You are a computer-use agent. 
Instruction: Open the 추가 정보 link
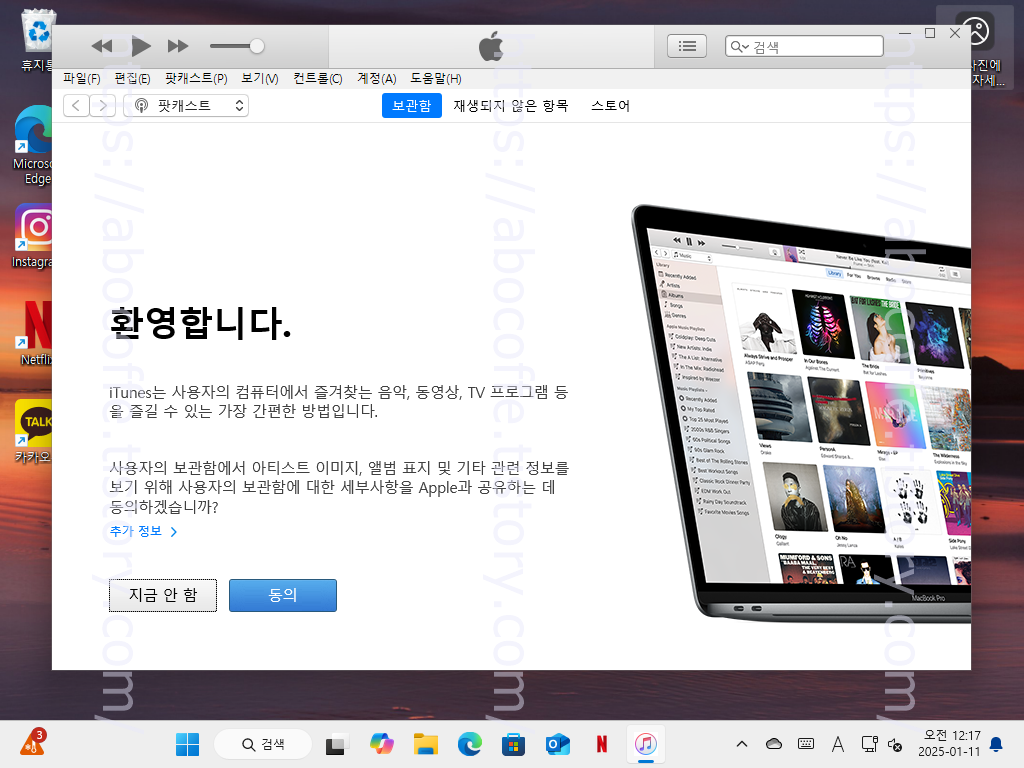point(143,532)
